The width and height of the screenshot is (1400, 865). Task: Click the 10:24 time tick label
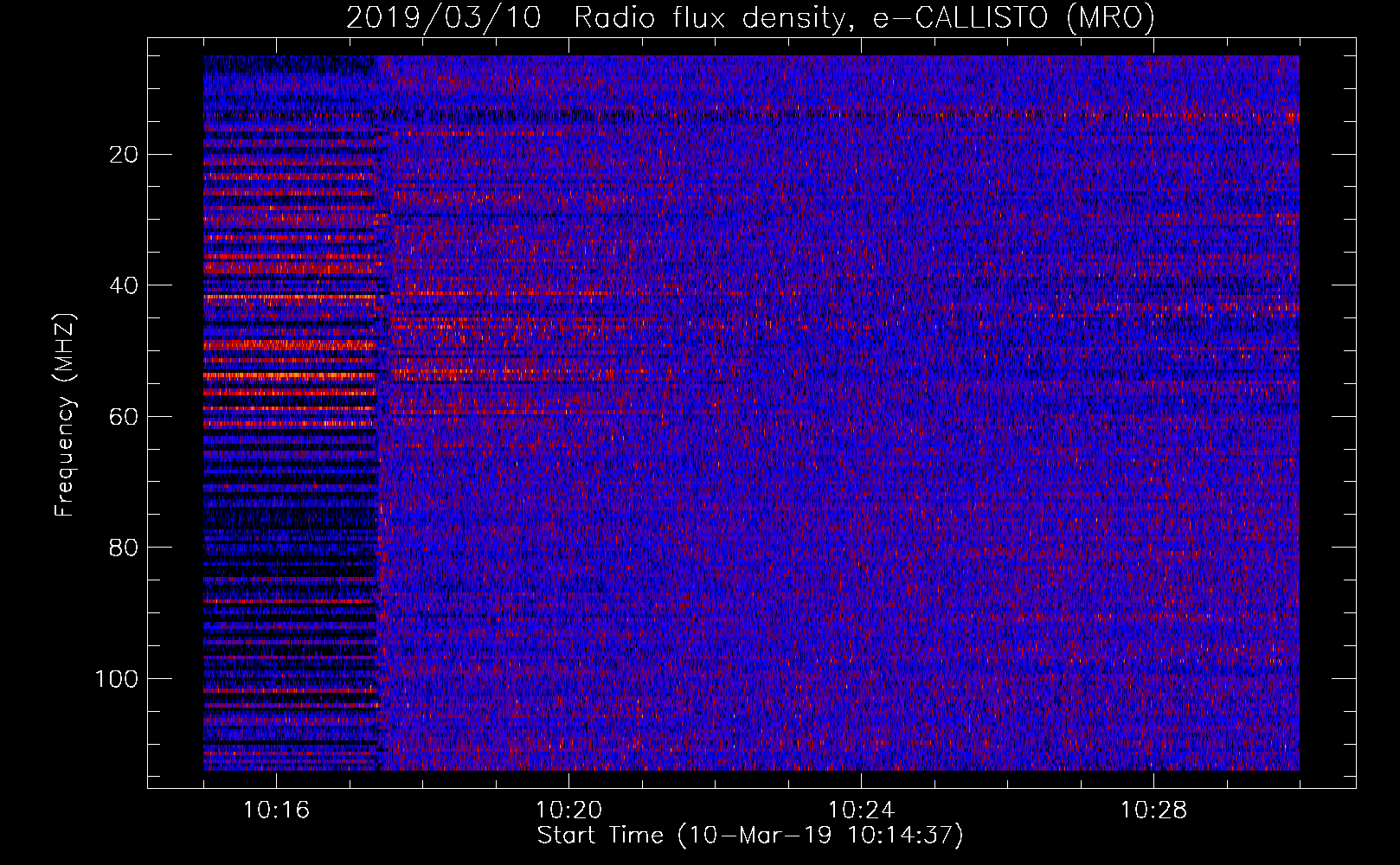point(861,810)
